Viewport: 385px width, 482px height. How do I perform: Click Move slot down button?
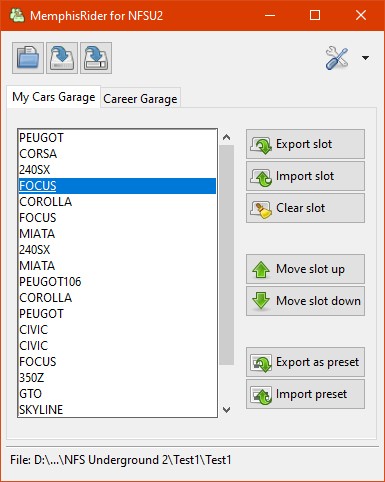(x=305, y=301)
